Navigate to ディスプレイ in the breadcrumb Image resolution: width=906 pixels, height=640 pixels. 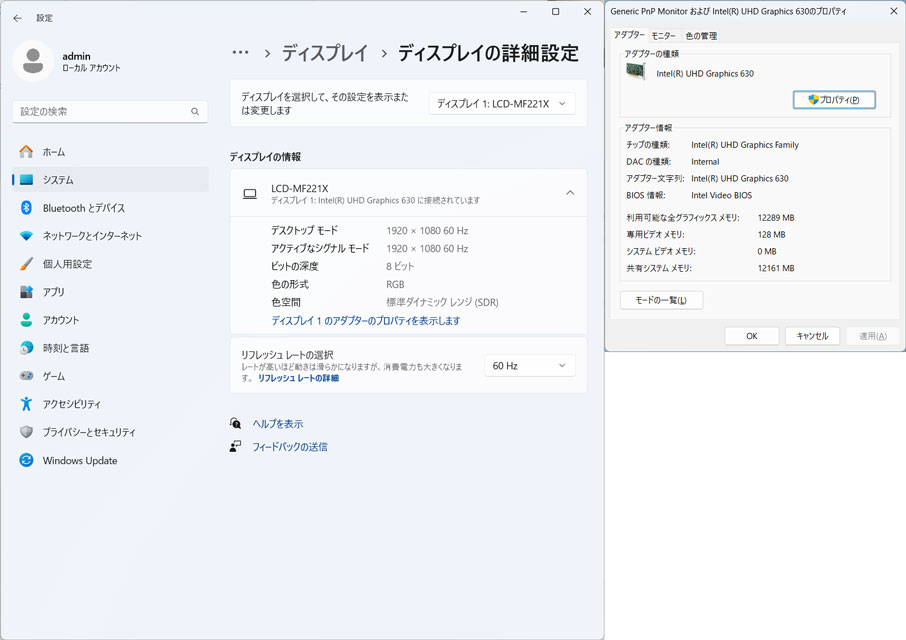click(325, 53)
